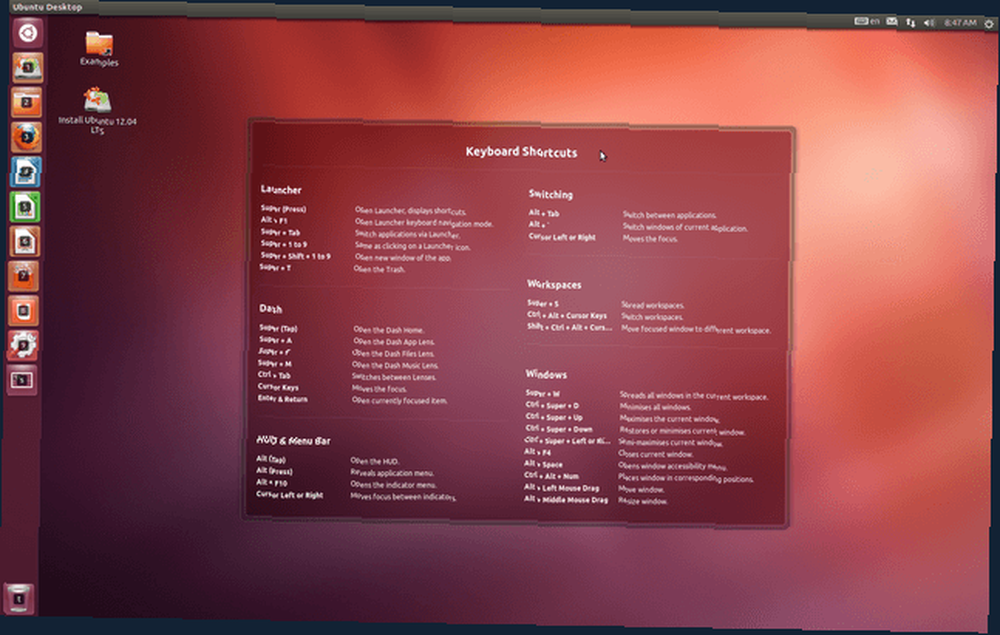Viewport: 1000px width, 635px height.
Task: Click 'Switch between applications.' description
Action: point(670,215)
